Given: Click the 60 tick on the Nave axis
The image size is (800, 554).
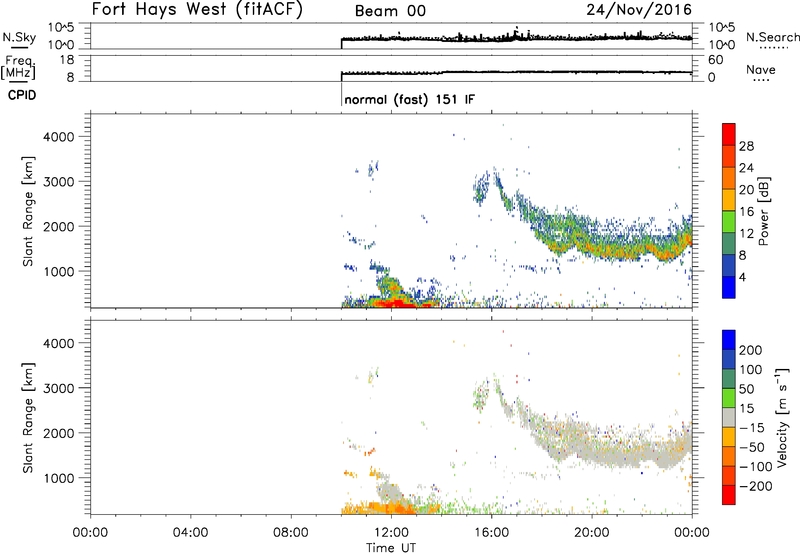Looking at the screenshot, I should click(x=716, y=60).
